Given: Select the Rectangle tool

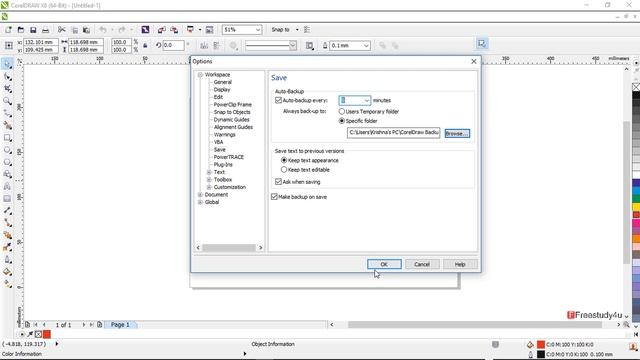Looking at the screenshot, I should point(7,138).
